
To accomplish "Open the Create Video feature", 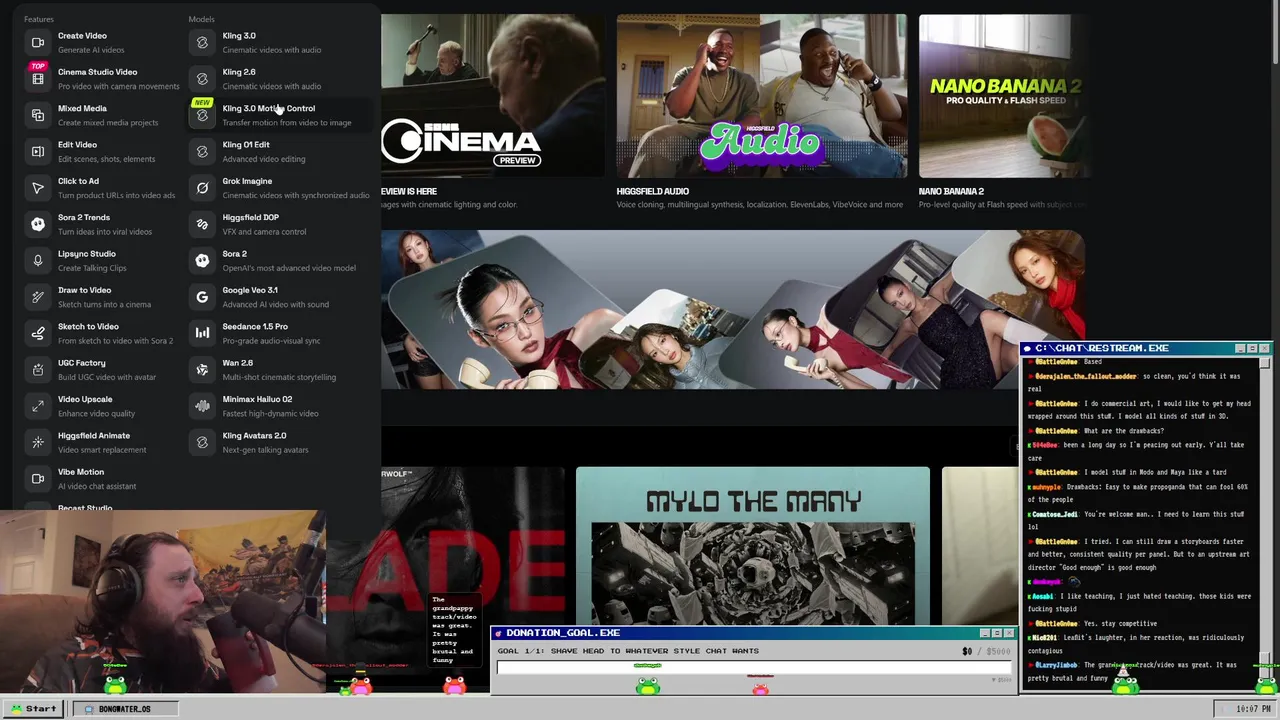I will coord(100,42).
